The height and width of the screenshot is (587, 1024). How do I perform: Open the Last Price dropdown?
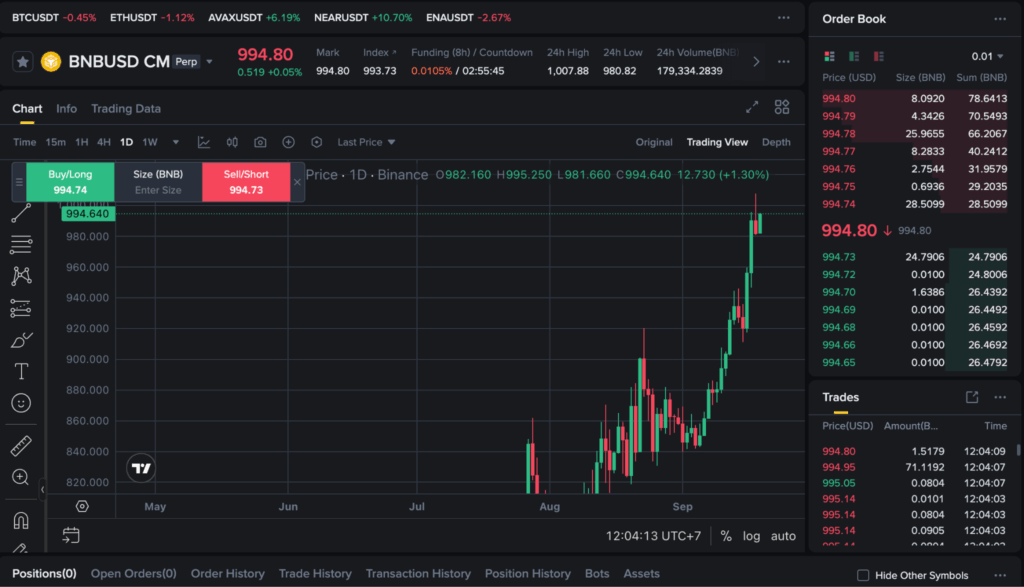click(x=366, y=142)
